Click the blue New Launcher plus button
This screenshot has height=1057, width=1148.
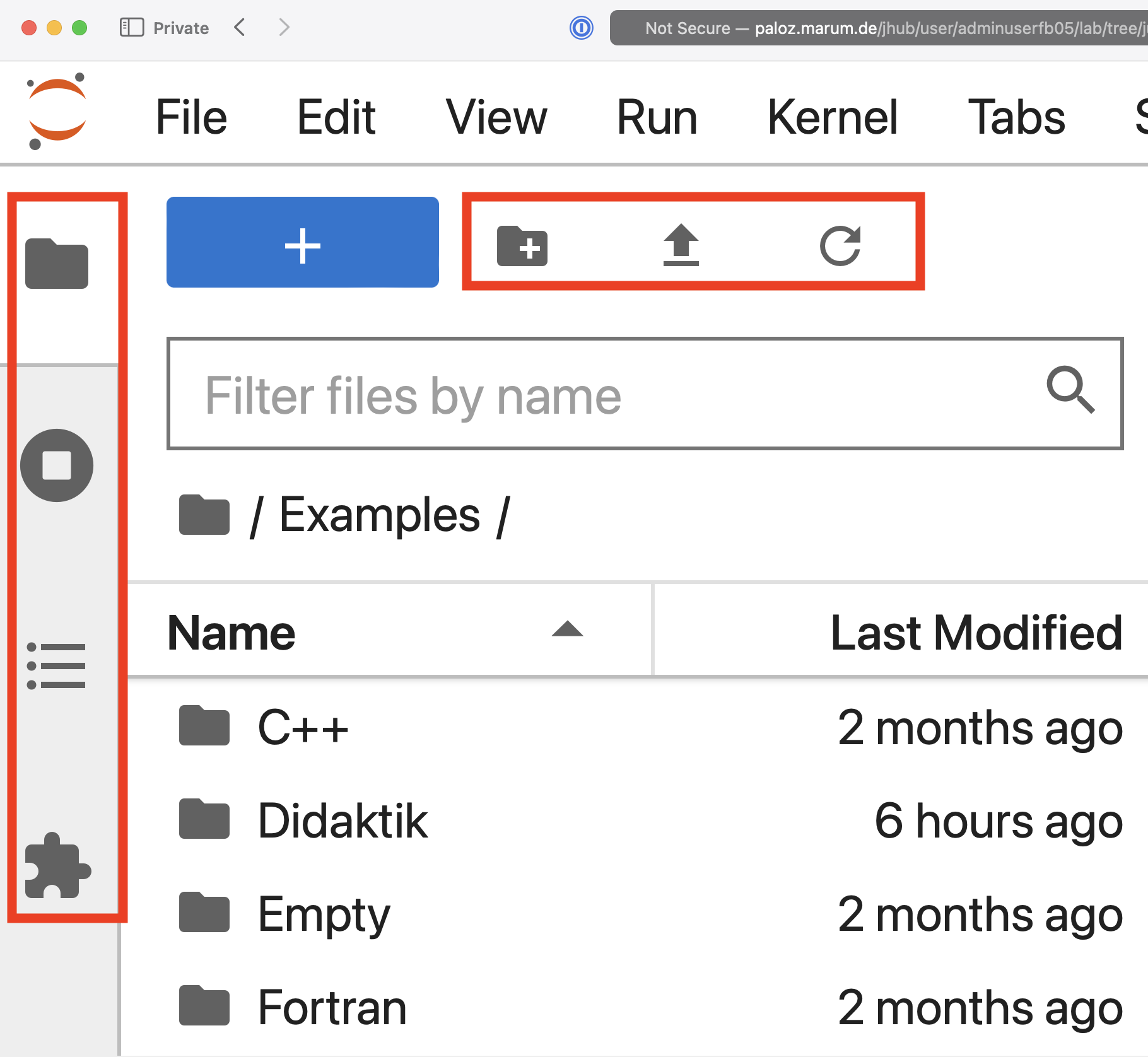click(303, 242)
